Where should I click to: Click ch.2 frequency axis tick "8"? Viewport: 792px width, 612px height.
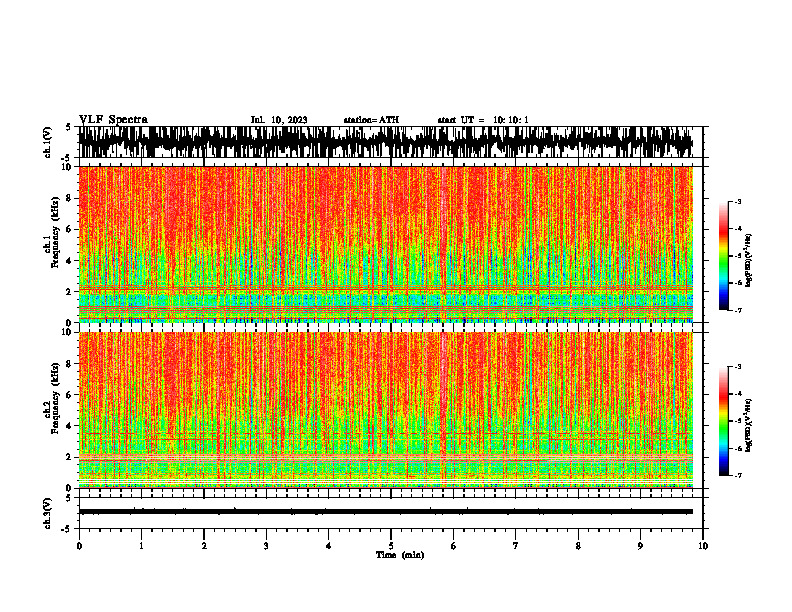70,364
